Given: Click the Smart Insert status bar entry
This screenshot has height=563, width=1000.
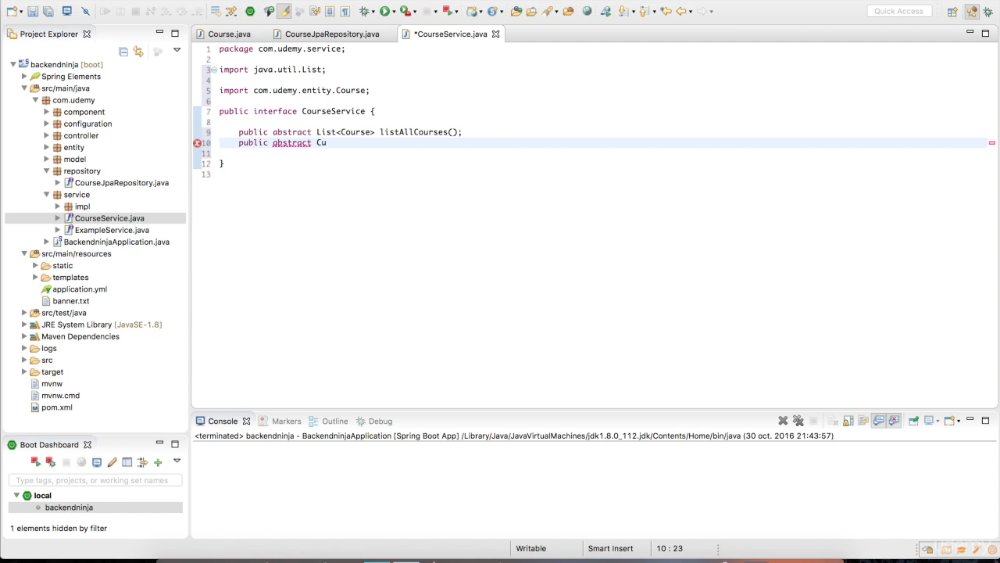Looking at the screenshot, I should [x=610, y=548].
